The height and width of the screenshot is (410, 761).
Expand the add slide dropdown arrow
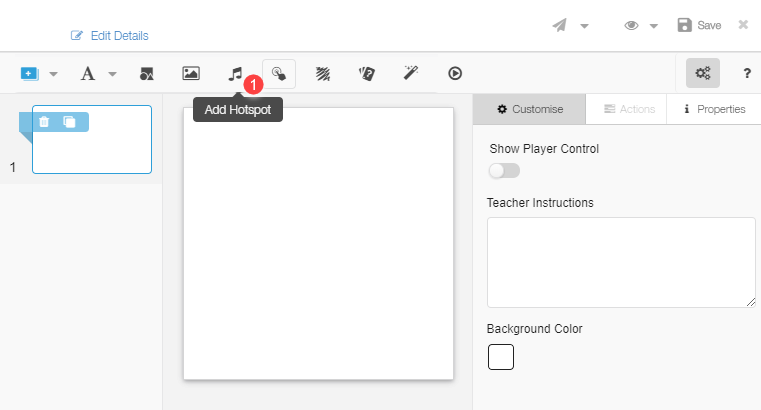click(54, 74)
